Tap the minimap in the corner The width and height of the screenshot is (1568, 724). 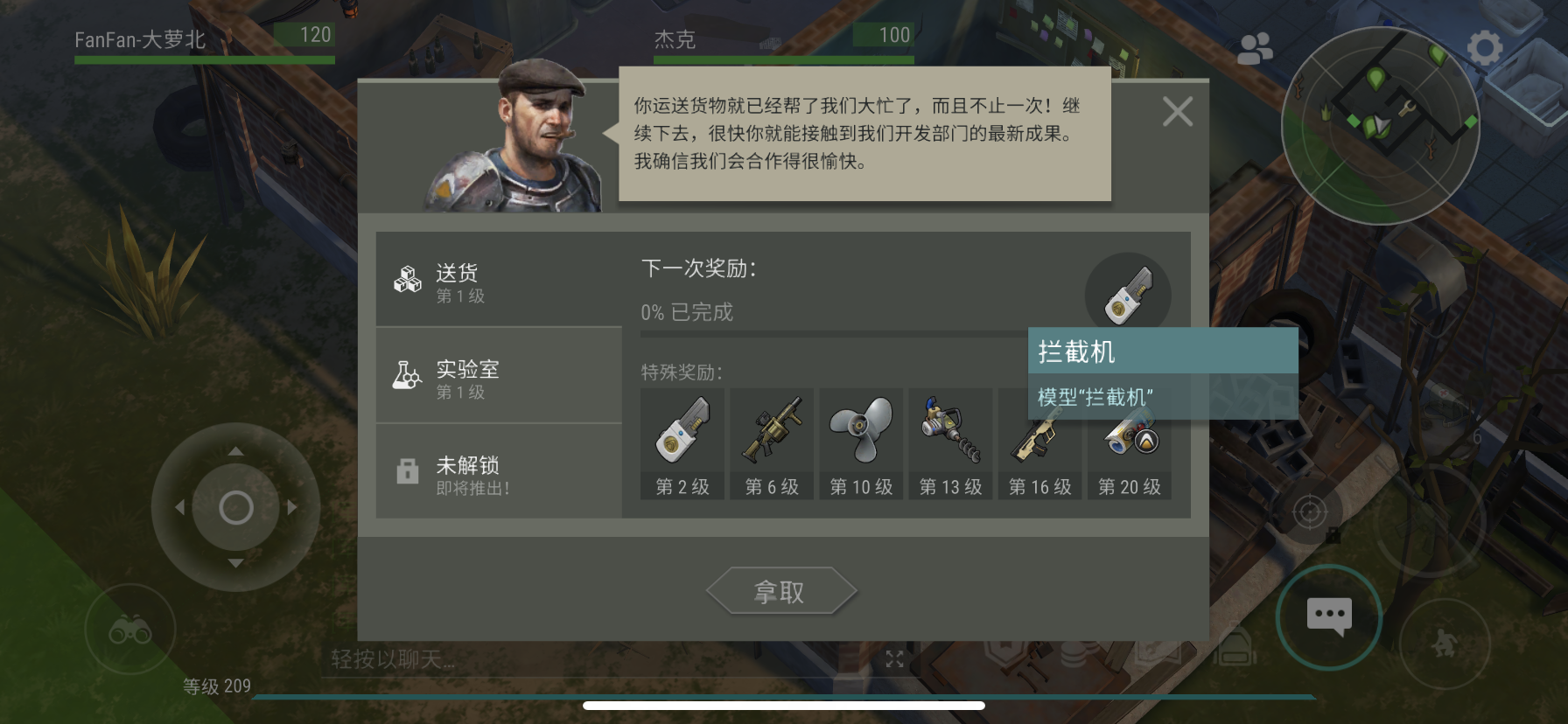pyautogui.click(x=1380, y=125)
